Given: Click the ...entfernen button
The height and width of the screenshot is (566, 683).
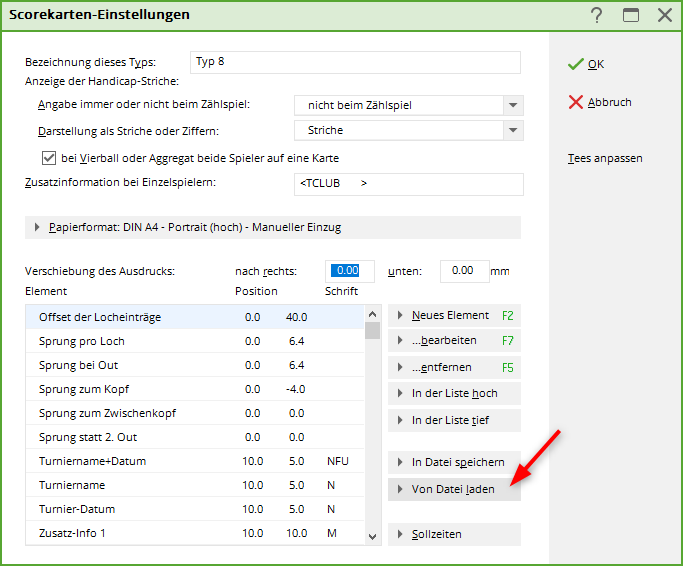Looking at the screenshot, I should pyautogui.click(x=453, y=367).
